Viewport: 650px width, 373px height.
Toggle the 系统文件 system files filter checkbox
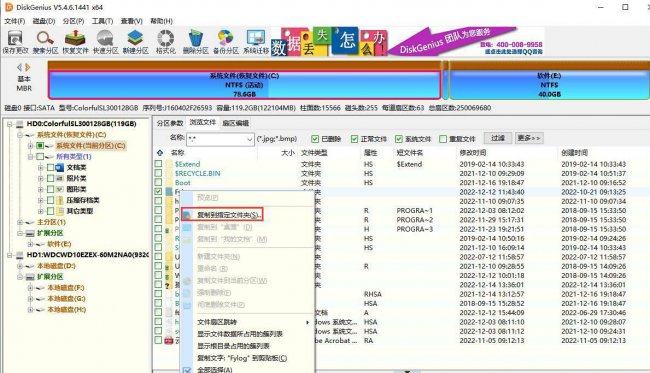click(x=399, y=139)
